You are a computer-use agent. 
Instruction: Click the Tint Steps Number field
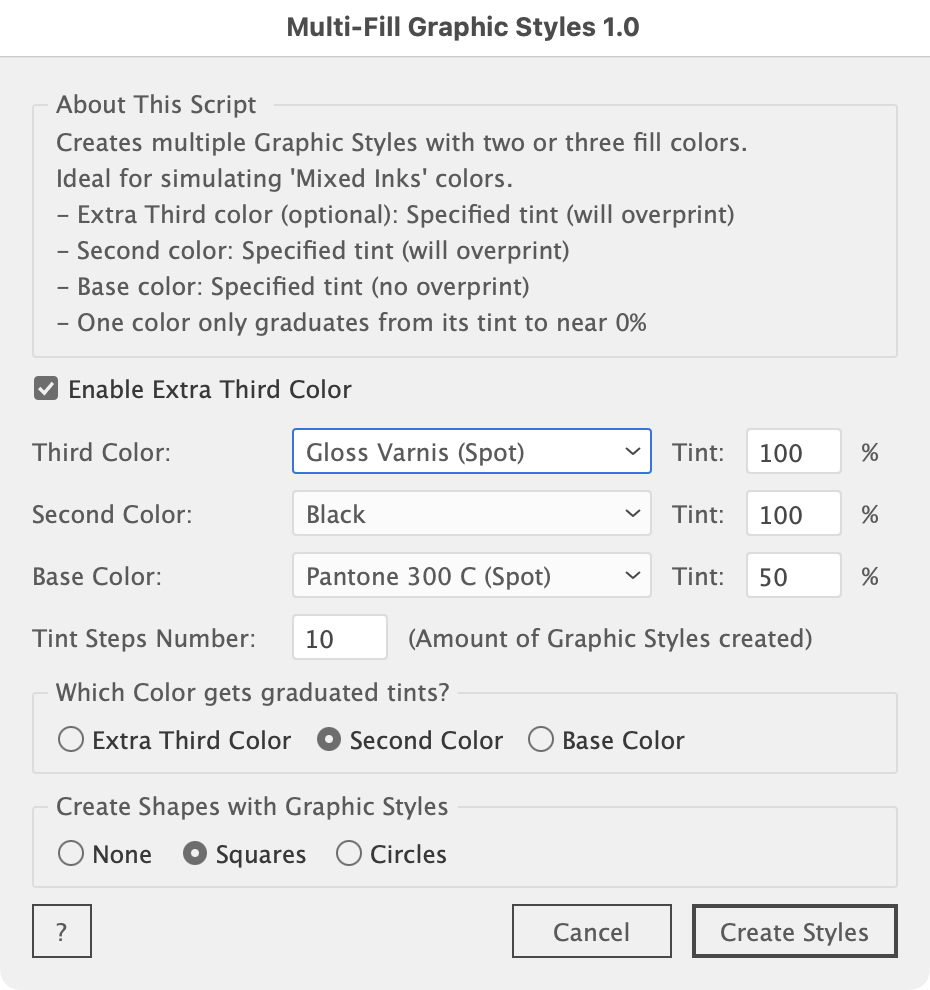(339, 638)
